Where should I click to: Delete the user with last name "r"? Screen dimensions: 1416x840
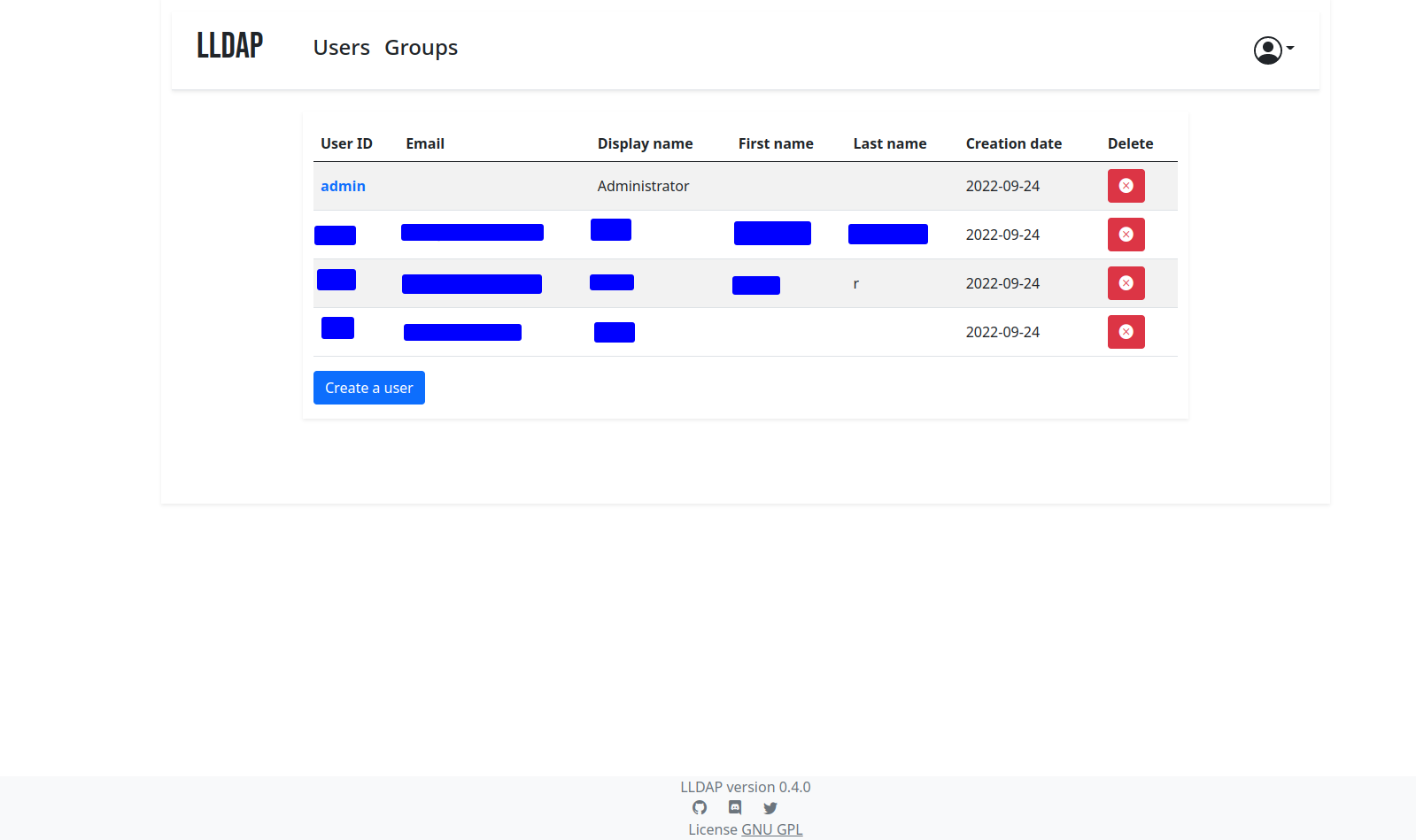point(1126,283)
